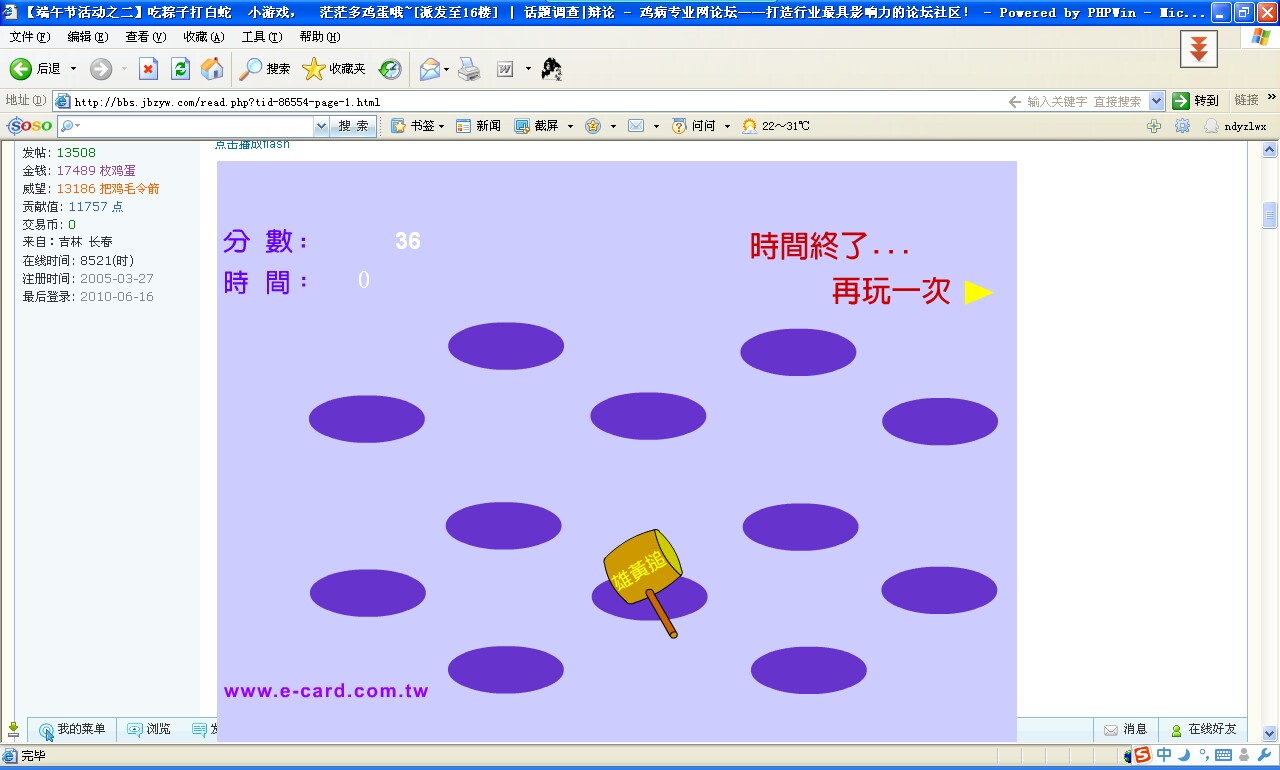Click the vertical scrollbar thumb
Image resolution: width=1280 pixels, height=770 pixels.
[1270, 216]
